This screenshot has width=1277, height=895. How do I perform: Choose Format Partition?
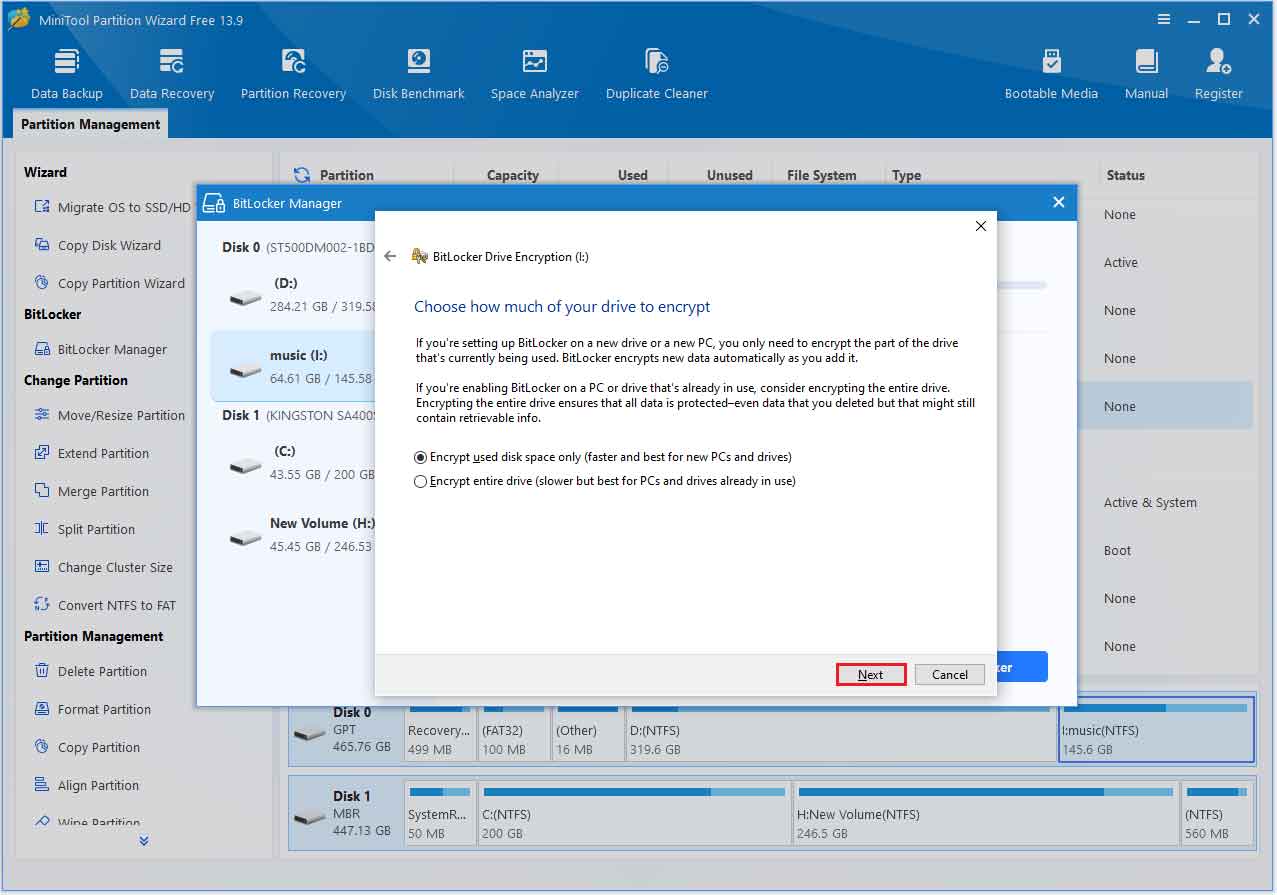92,709
